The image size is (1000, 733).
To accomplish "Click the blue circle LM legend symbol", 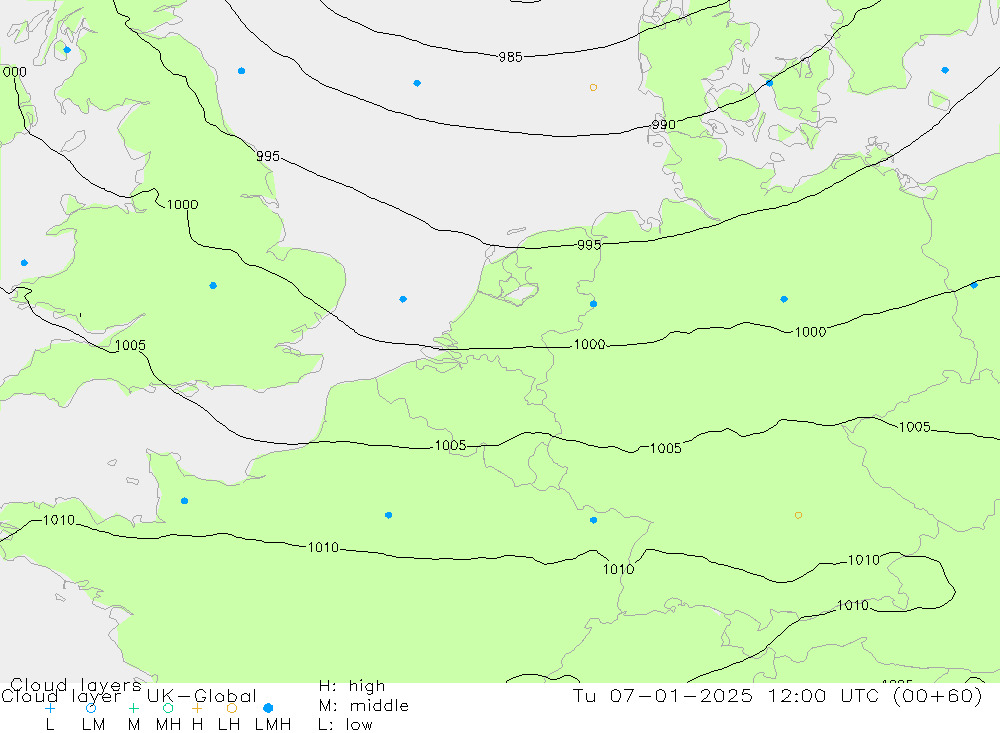I will click(x=91, y=708).
